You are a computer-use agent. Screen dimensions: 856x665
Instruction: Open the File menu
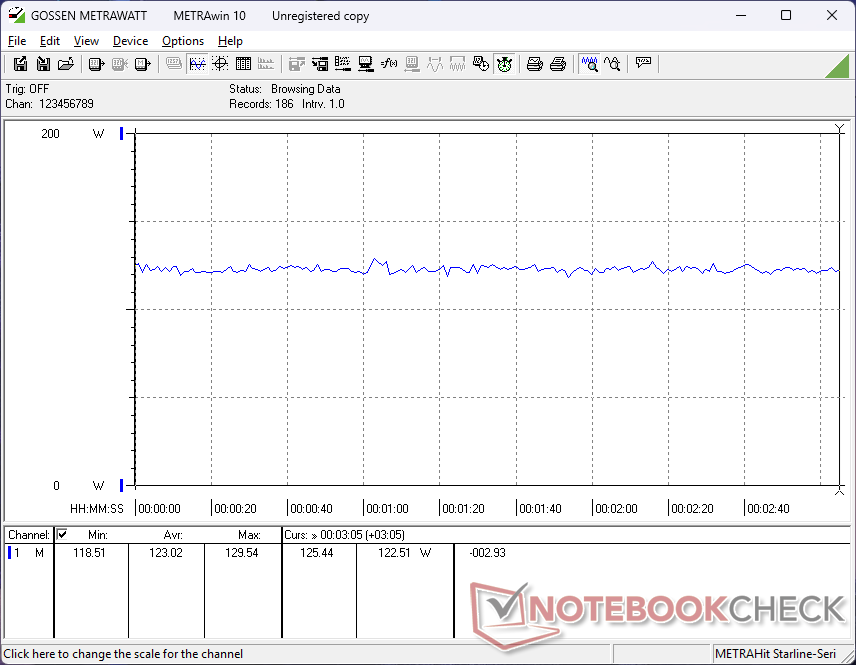[x=16, y=41]
